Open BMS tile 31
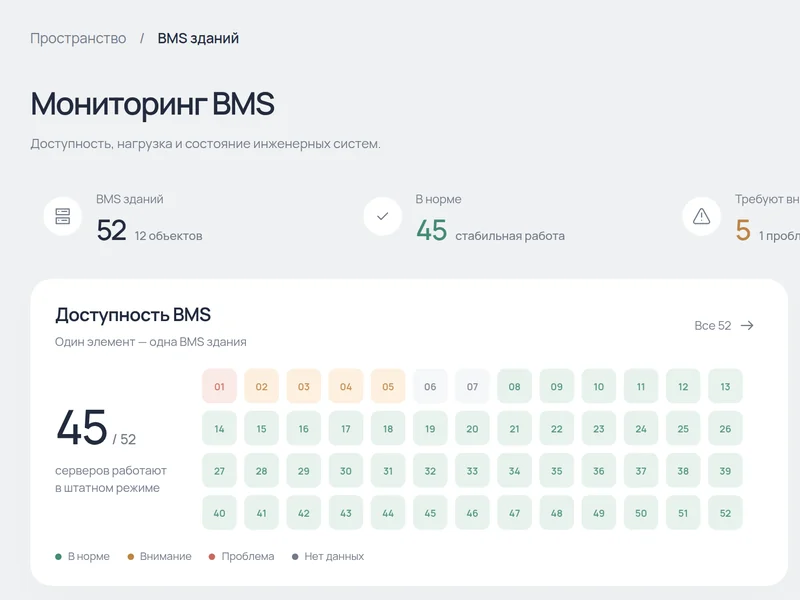Image resolution: width=800 pixels, height=600 pixels. [388, 471]
